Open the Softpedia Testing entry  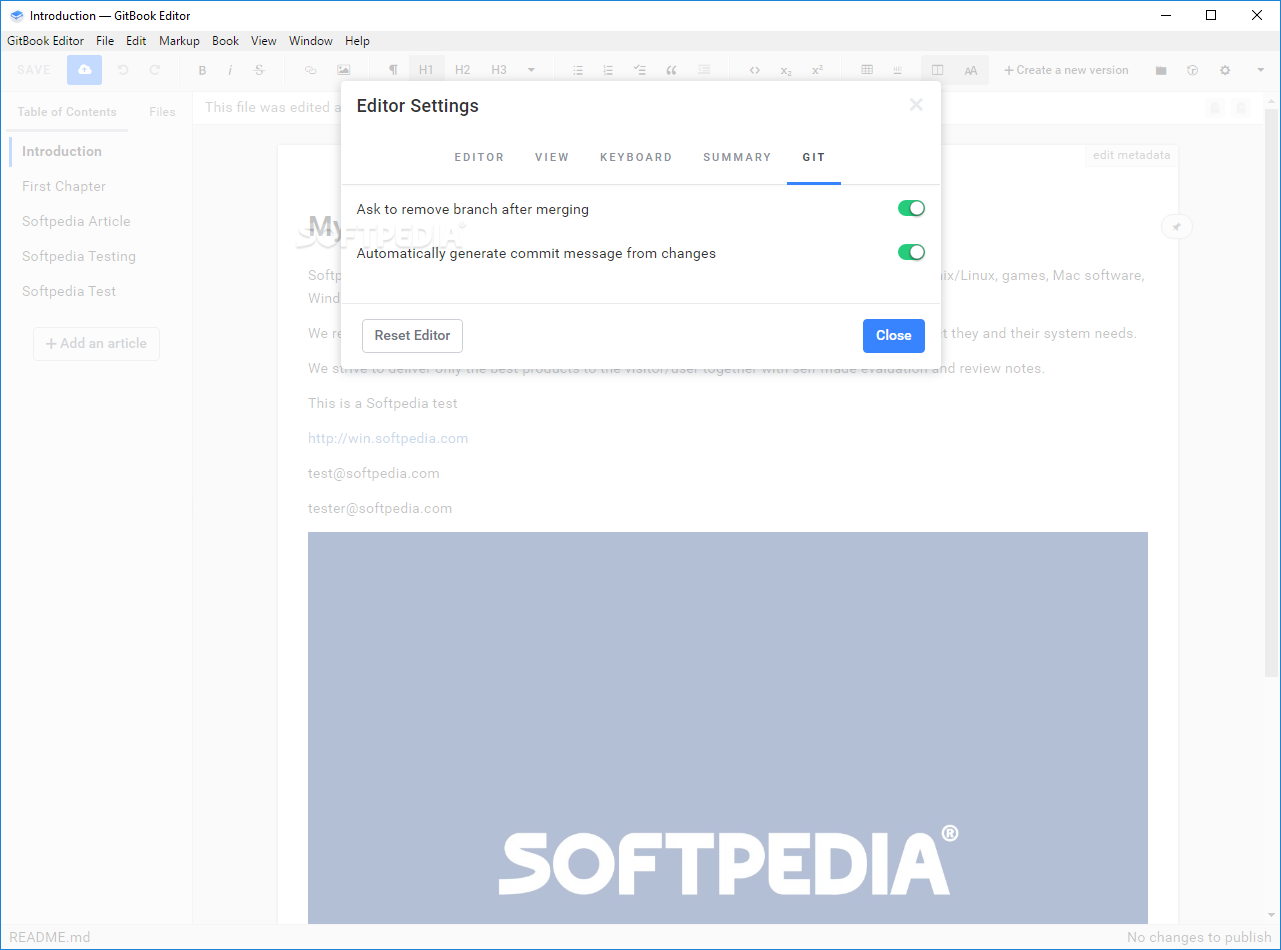79,256
